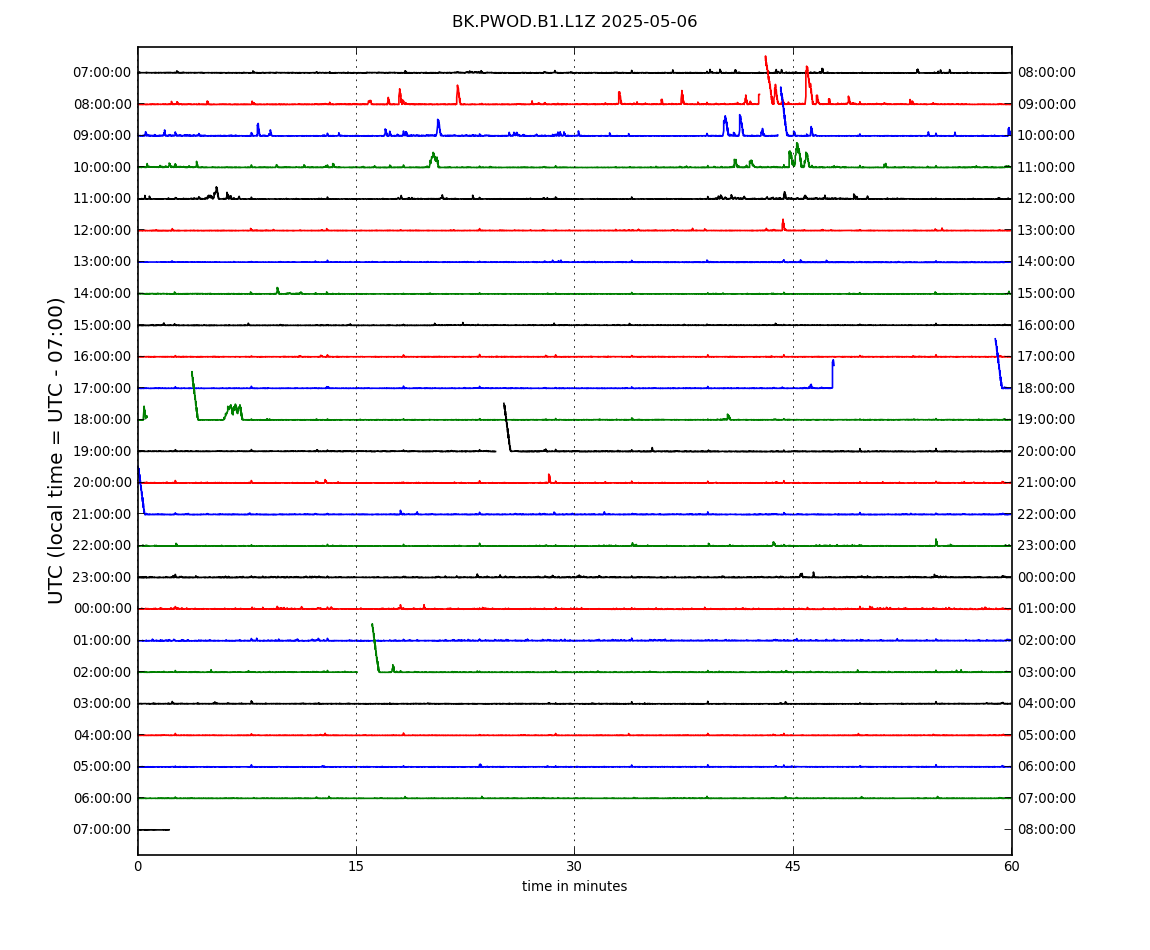
Task: Click the 23:00:00 label on the right axis
Action: (x=1047, y=546)
